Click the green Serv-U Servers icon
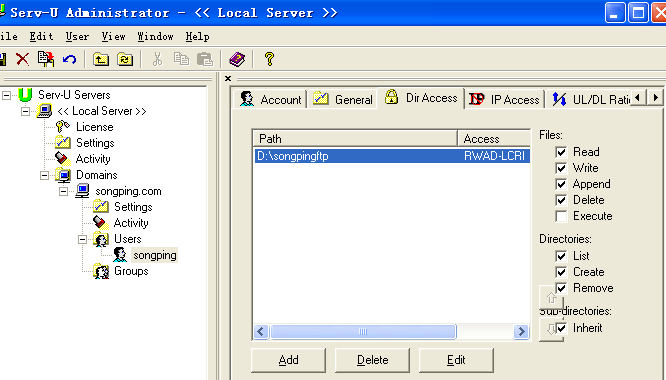The image size is (666, 380). pyautogui.click(x=25, y=95)
